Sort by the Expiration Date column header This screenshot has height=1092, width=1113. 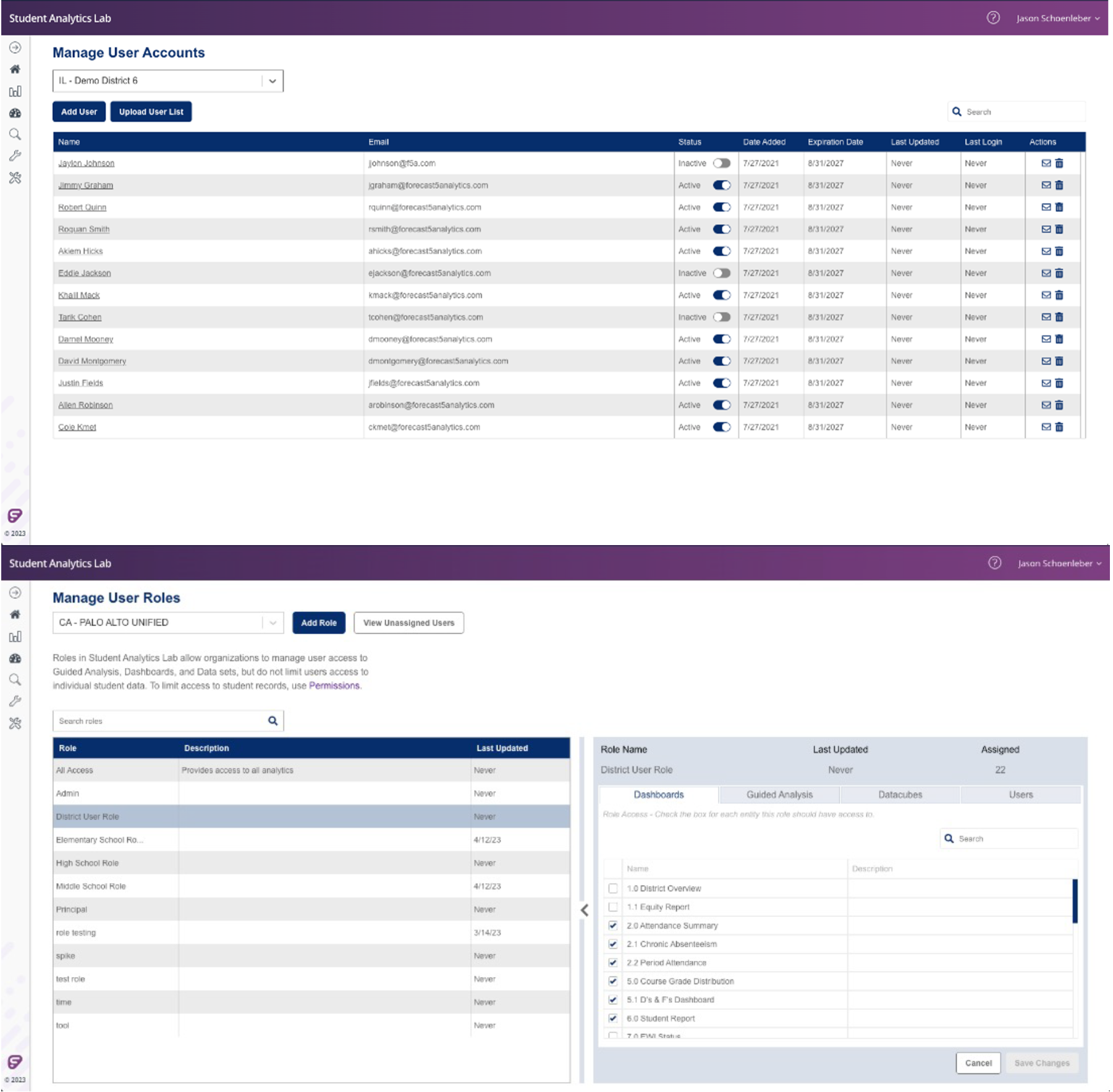click(835, 142)
